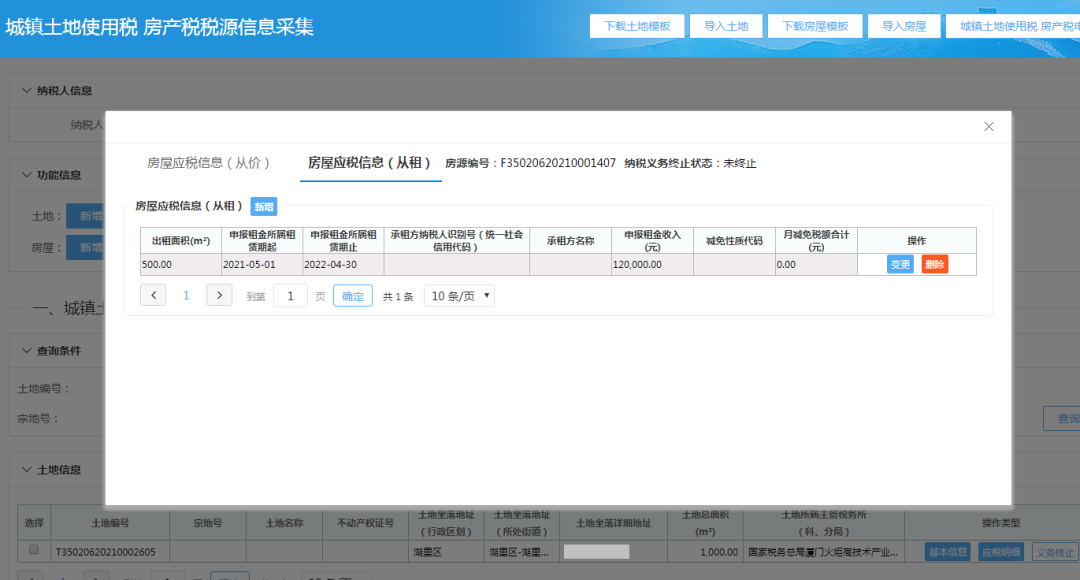Screen dimensions: 1080x580
Task: Click 导入房屋 to import house data
Action: 903,25
